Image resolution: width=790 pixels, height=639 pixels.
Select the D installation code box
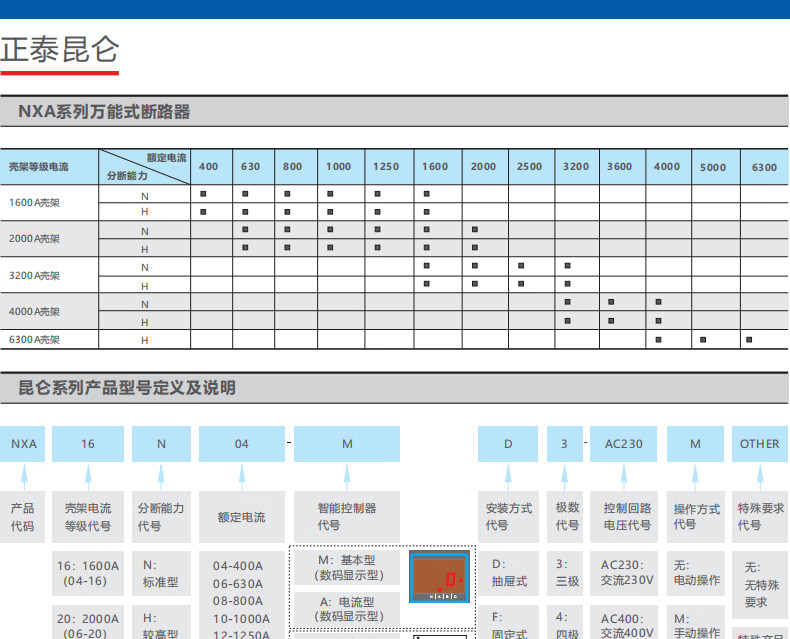coord(508,444)
